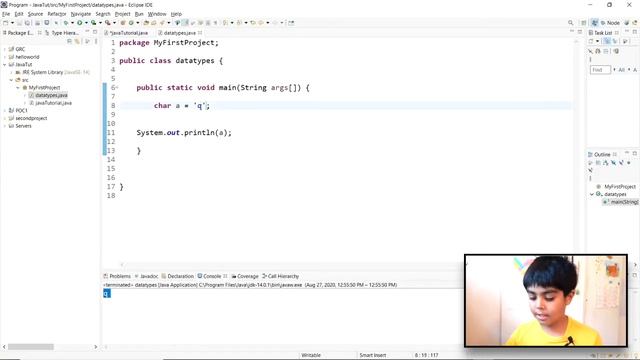640x360 pixels.
Task: Expand the JRE System Library node
Action: click(11, 72)
